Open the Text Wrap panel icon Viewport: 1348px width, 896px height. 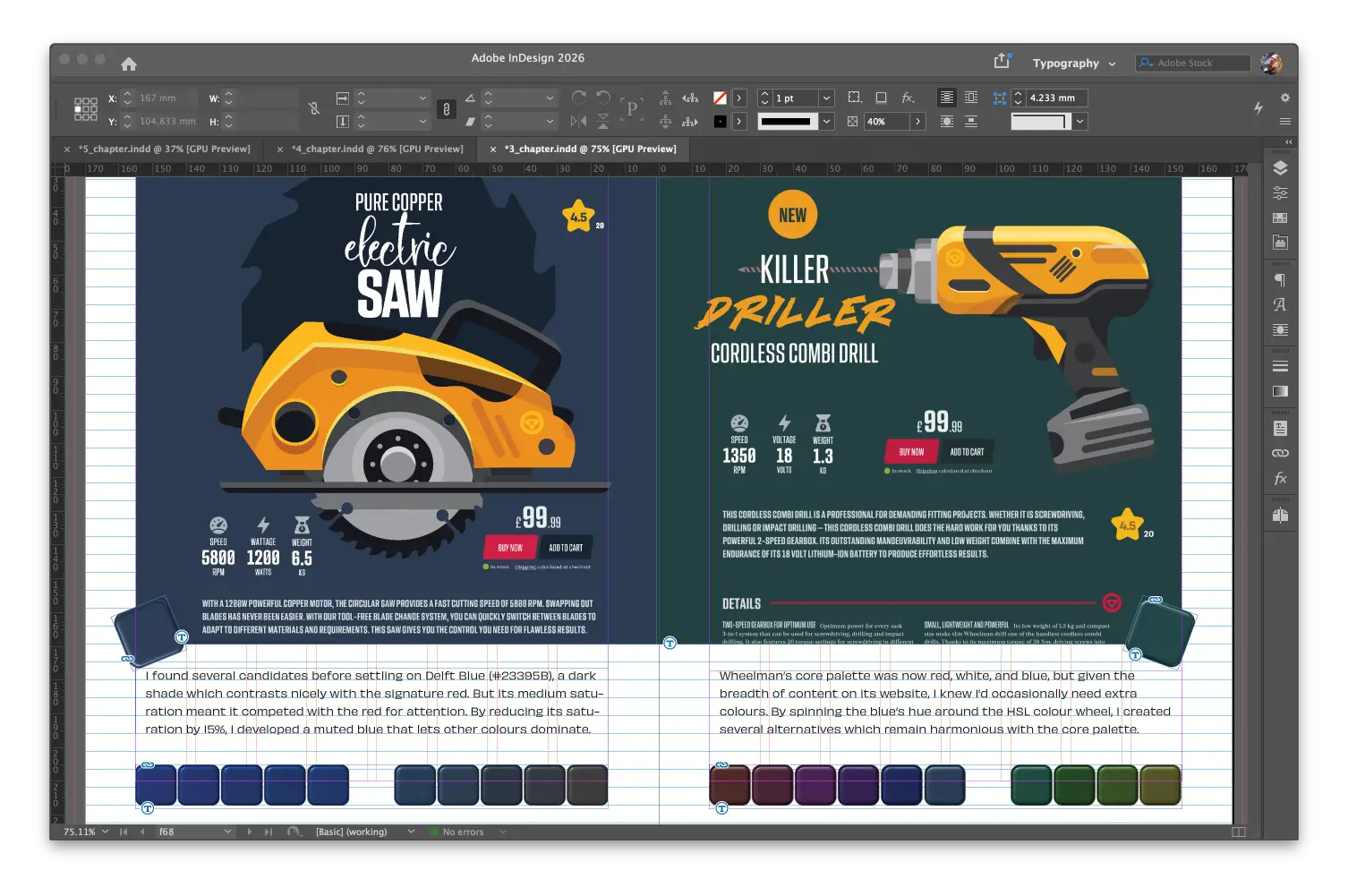[1280, 329]
